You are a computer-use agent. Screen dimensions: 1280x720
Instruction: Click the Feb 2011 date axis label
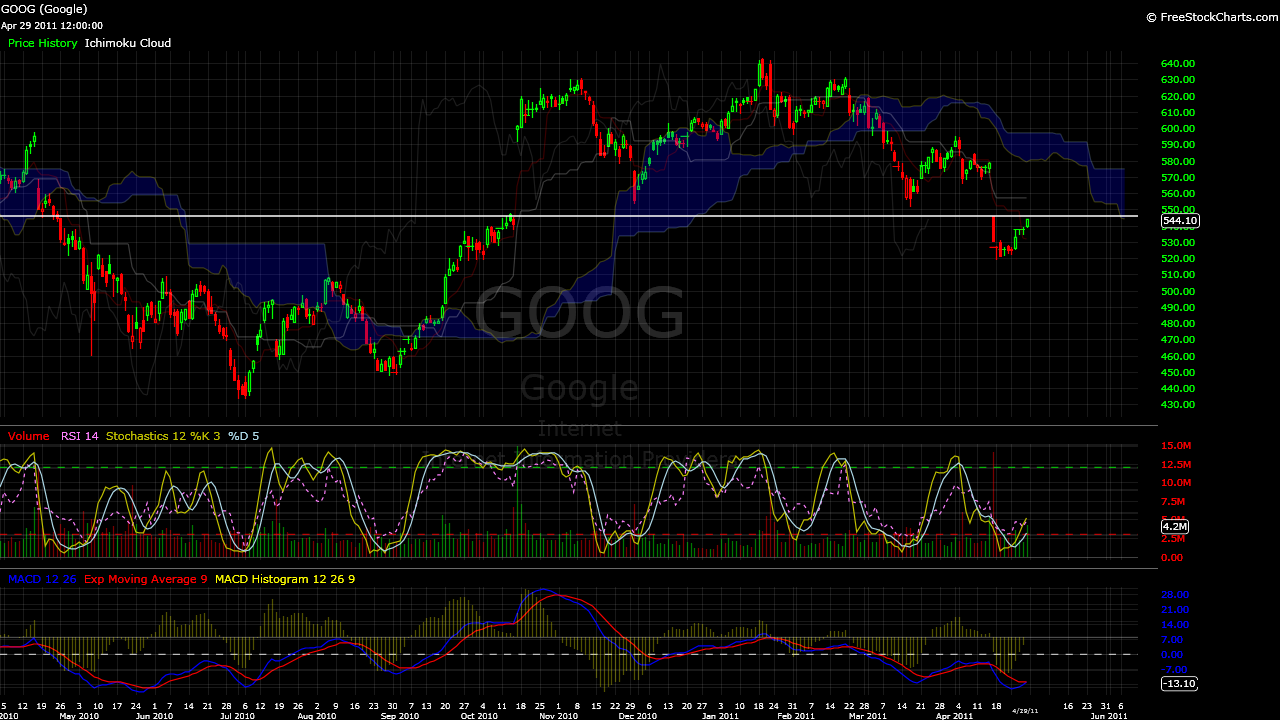point(797,716)
